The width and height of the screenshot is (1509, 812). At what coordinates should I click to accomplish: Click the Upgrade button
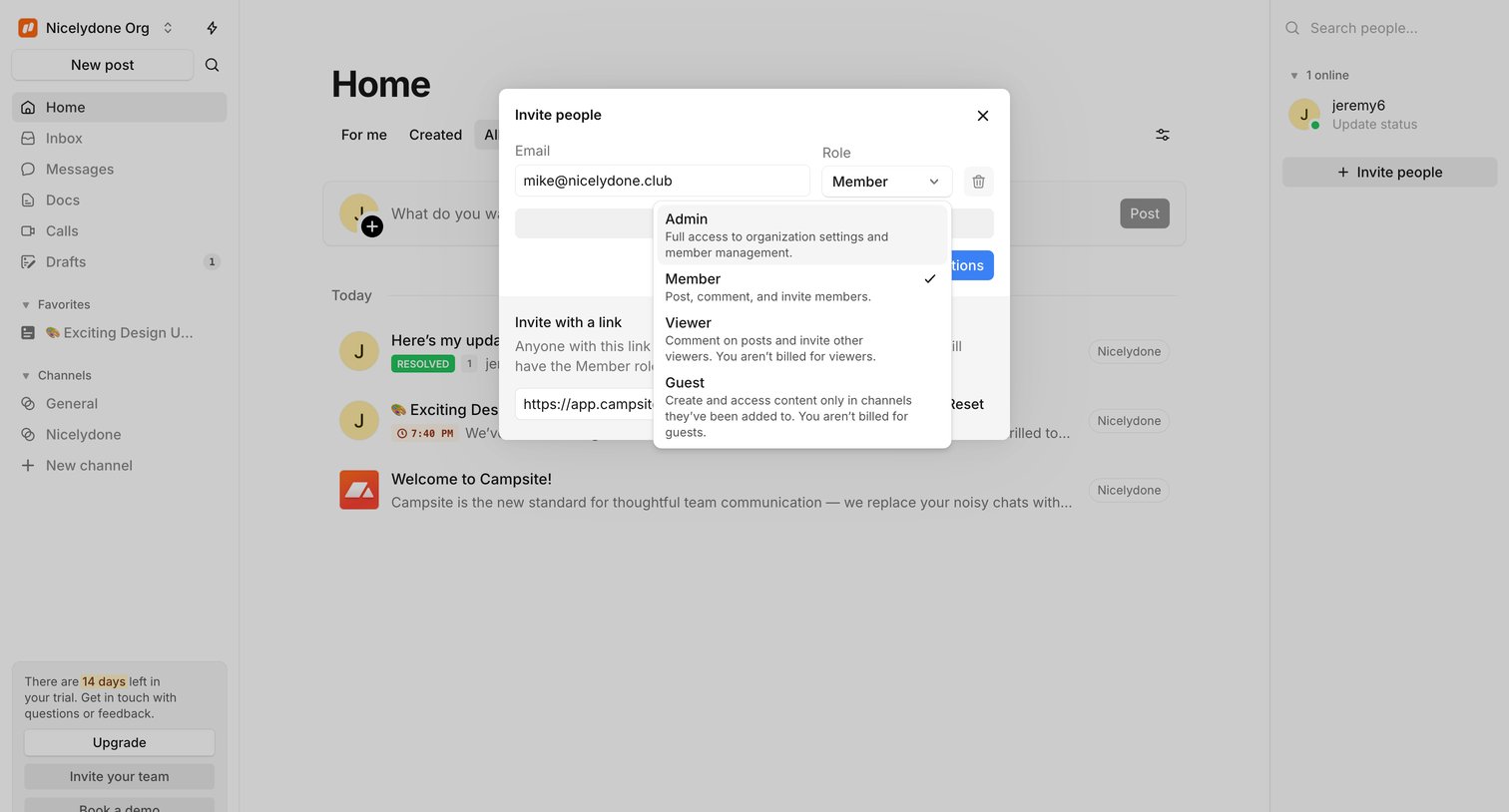[120, 743]
